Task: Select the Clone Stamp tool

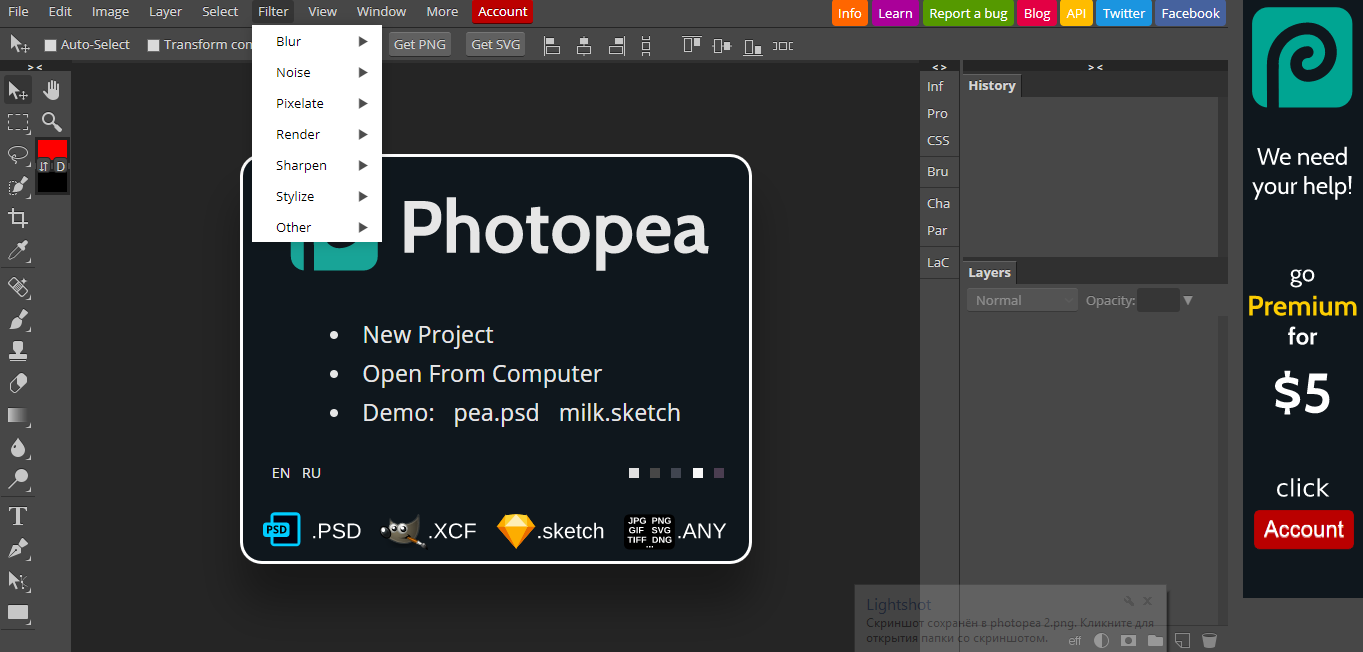Action: [18, 351]
